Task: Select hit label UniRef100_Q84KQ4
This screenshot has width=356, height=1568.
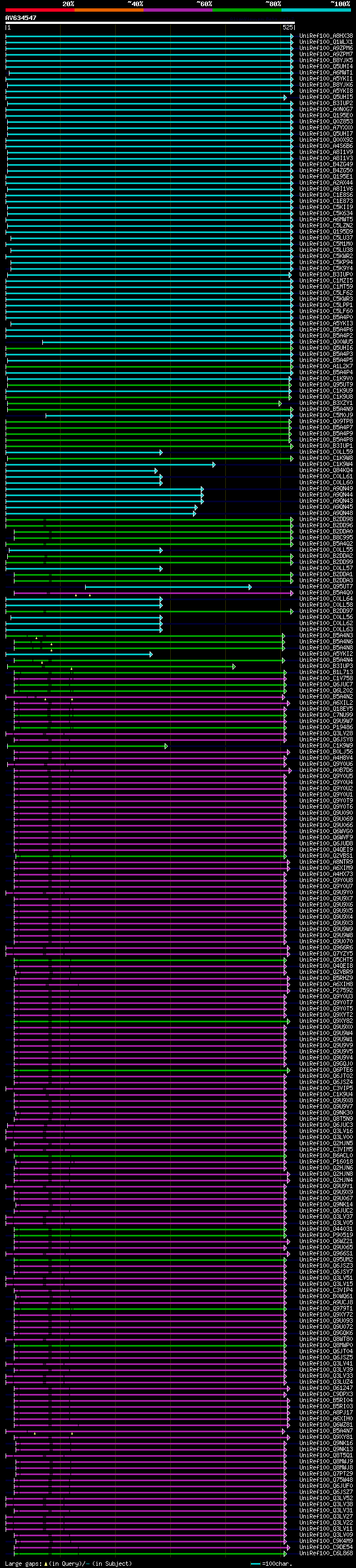Action: (326, 471)
